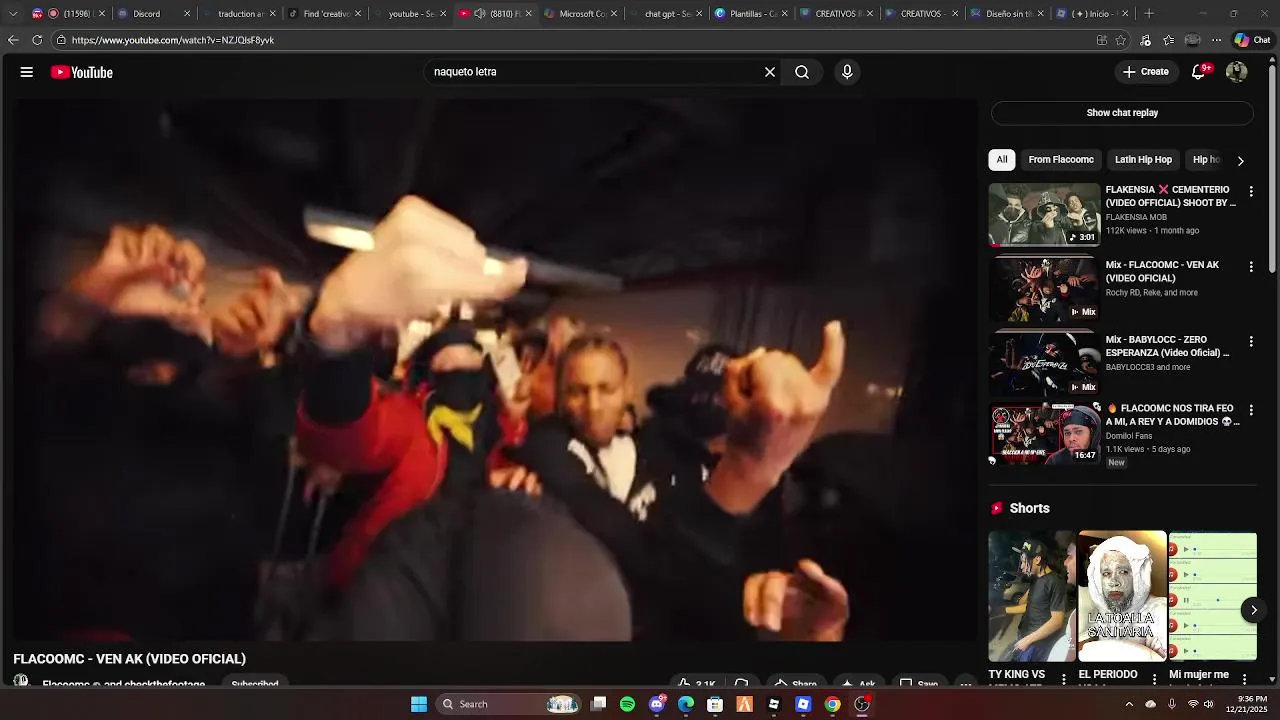The height and width of the screenshot is (720, 1280).
Task: Open Microsoft Store from the taskbar
Action: coord(715,704)
